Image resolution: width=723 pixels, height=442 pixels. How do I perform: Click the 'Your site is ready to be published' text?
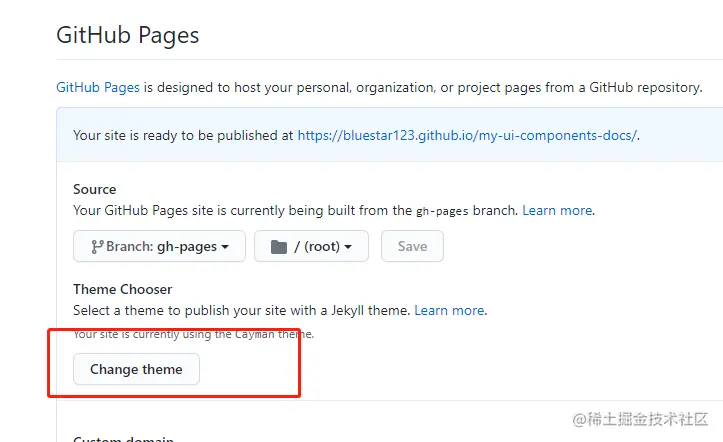point(183,135)
